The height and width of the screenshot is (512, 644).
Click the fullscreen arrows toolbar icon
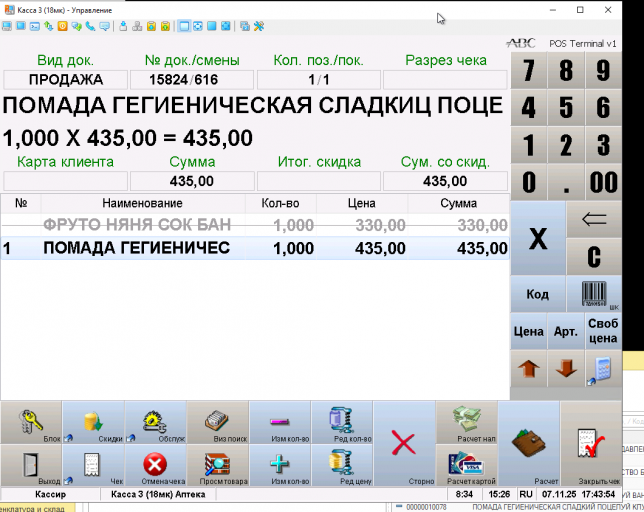coord(198,26)
